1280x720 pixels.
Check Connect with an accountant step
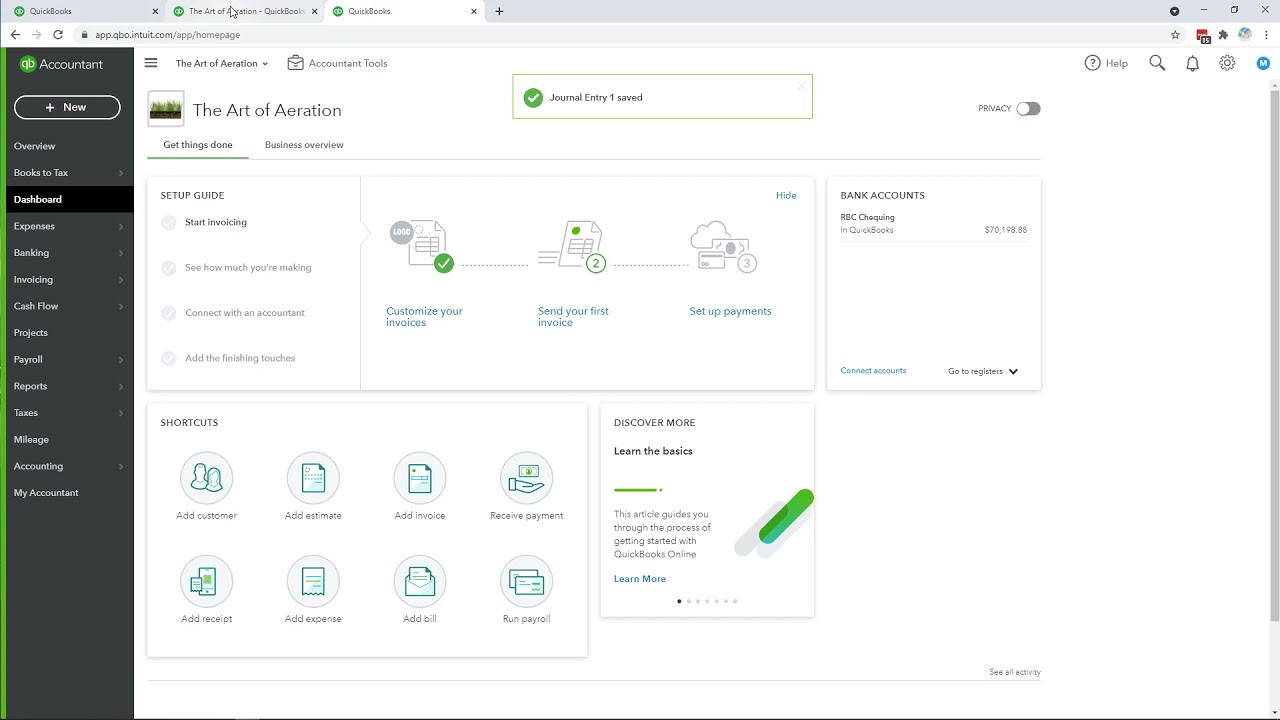[x=169, y=313]
